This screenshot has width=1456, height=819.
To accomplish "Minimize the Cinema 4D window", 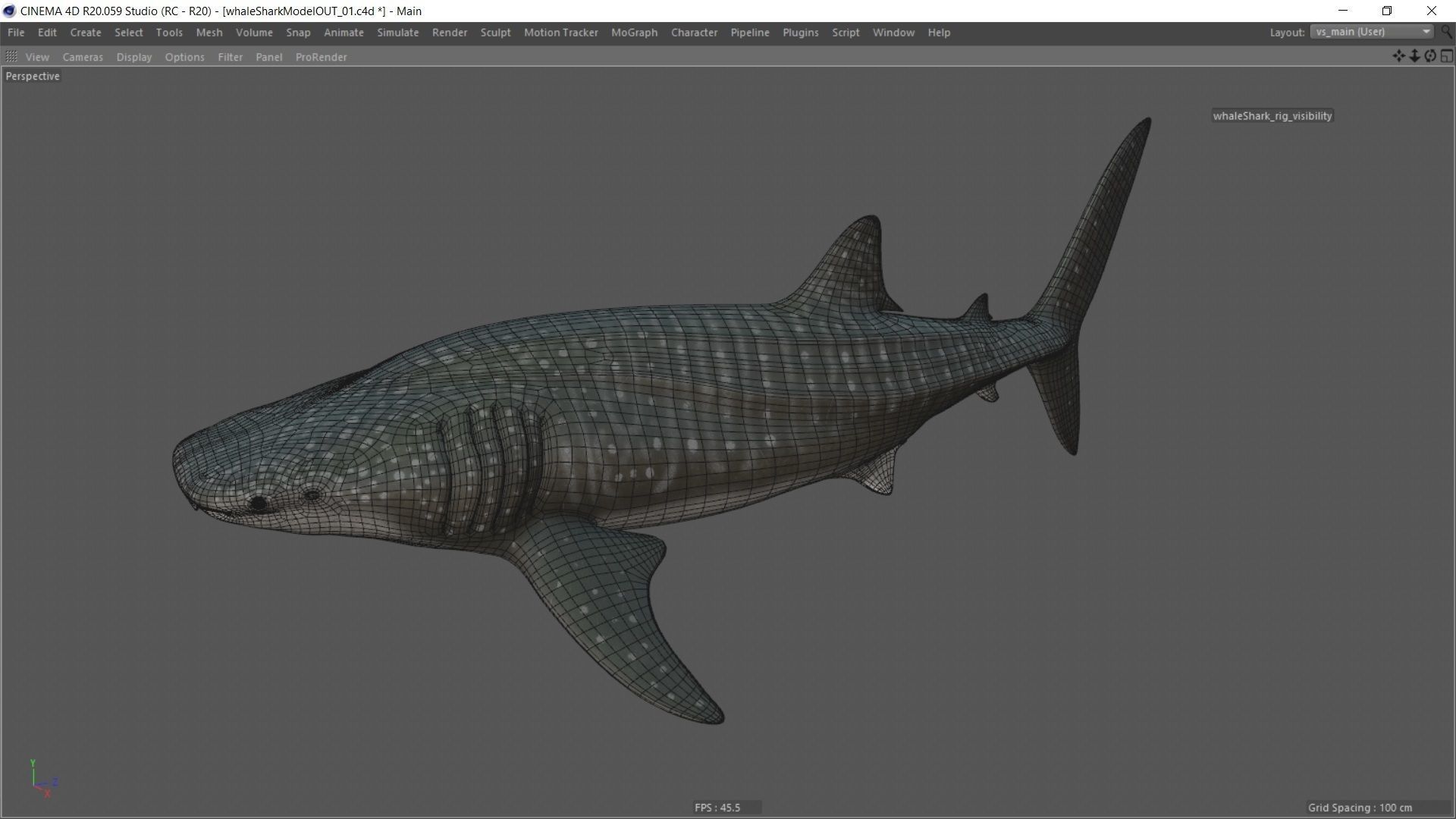I will tap(1343, 11).
